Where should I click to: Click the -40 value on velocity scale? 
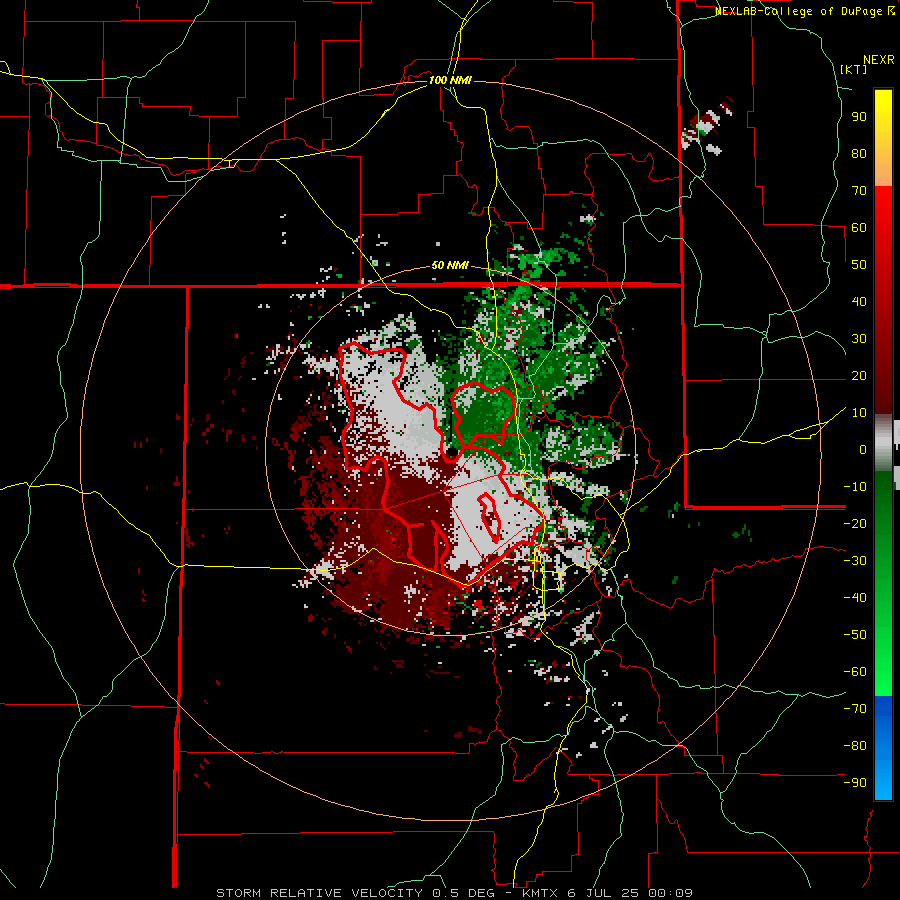tap(855, 598)
